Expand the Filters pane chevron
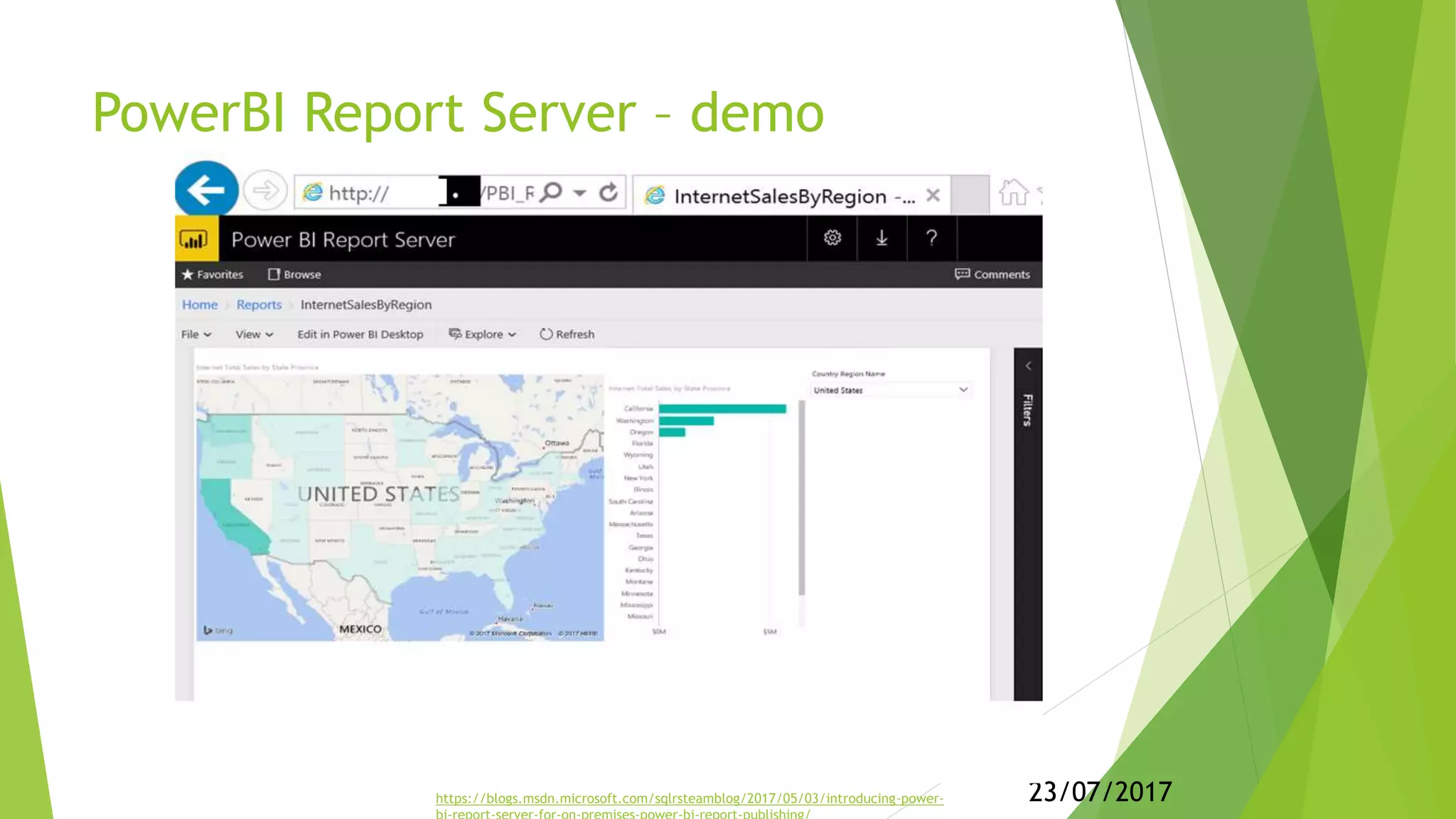The image size is (1456, 819). click(x=1028, y=366)
